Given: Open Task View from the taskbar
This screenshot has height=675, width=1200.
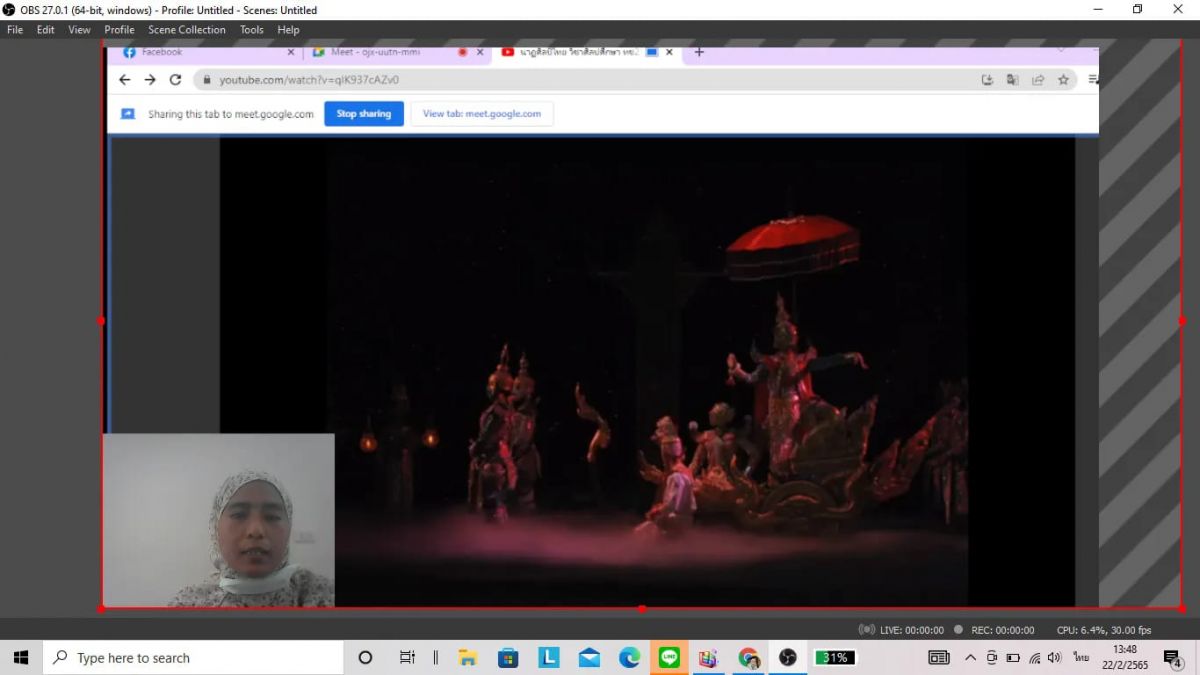Looking at the screenshot, I should pos(407,657).
